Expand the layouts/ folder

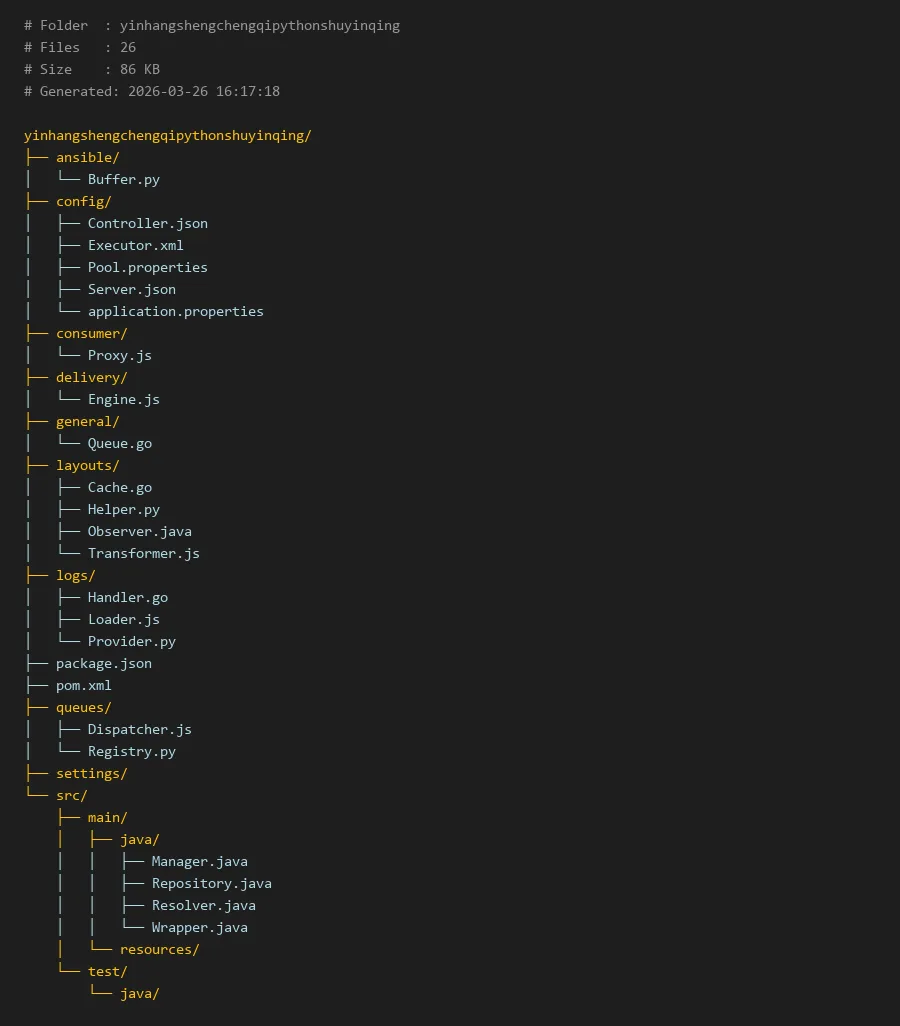tap(88, 465)
